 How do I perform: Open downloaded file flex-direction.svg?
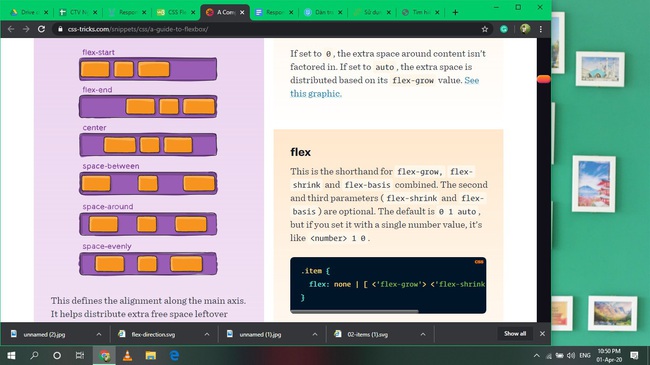click(x=153, y=334)
